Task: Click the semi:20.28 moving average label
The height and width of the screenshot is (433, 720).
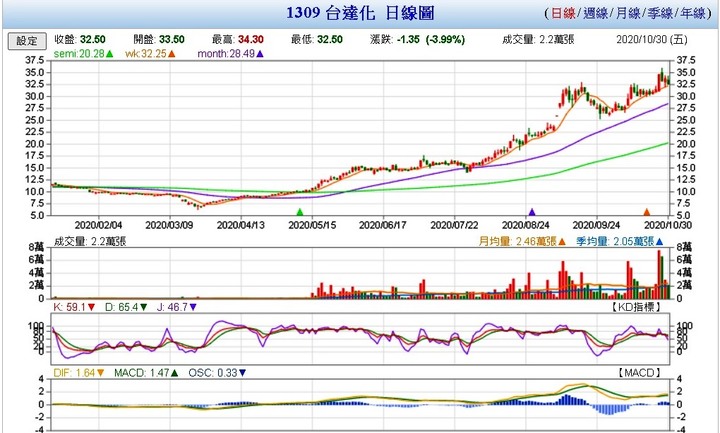Action: 79,54
